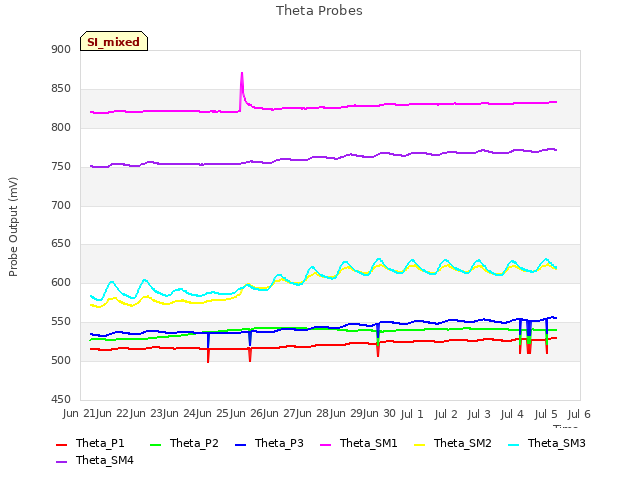Click the 600 y-axis tick label
Image resolution: width=640 pixels, height=480 pixels.
coord(61,282)
